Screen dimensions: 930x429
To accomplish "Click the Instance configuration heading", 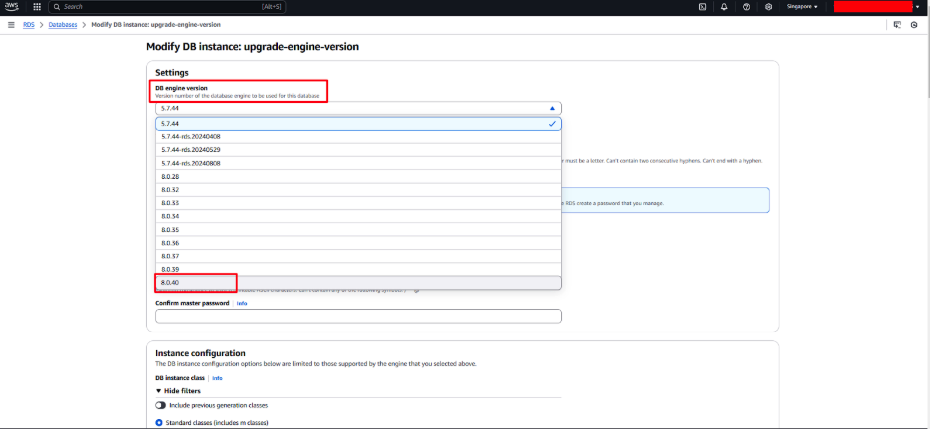I will (200, 353).
